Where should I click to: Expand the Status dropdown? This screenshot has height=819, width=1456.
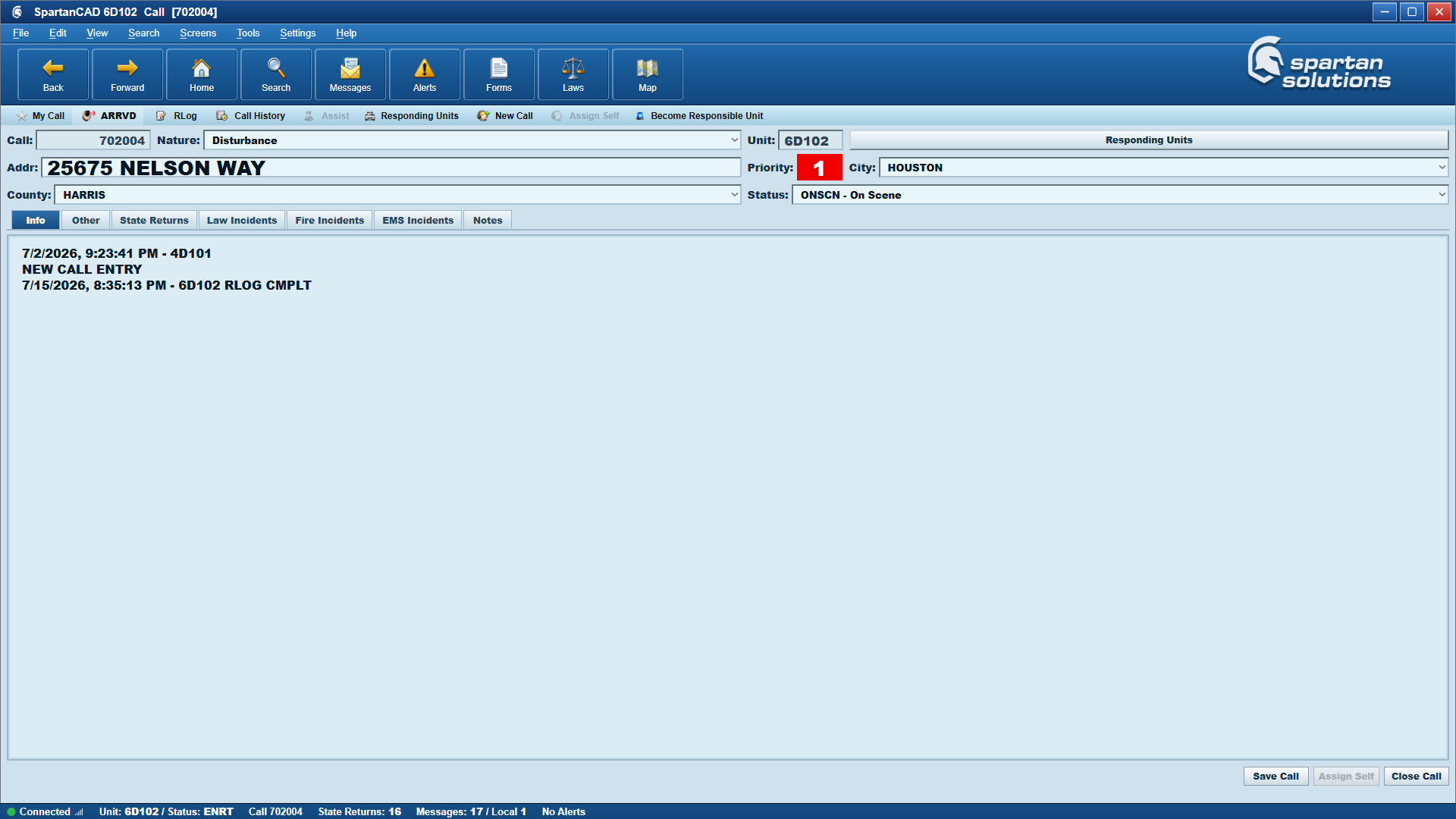pos(1442,195)
